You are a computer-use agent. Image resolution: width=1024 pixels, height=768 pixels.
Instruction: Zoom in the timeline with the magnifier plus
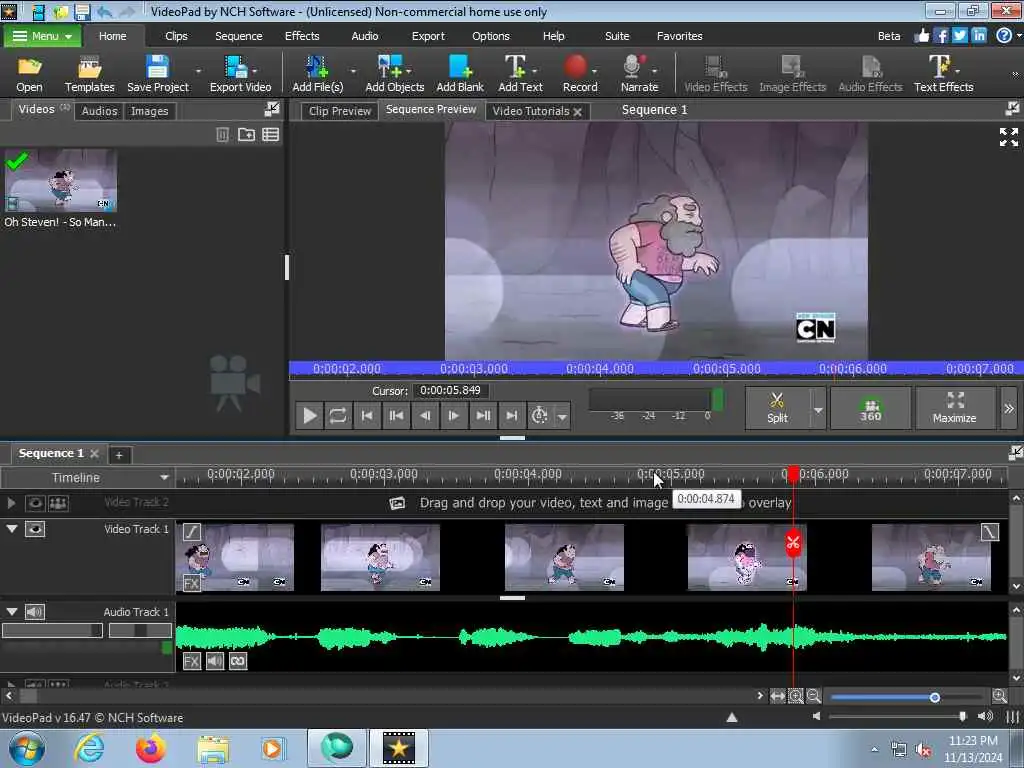tap(999, 696)
